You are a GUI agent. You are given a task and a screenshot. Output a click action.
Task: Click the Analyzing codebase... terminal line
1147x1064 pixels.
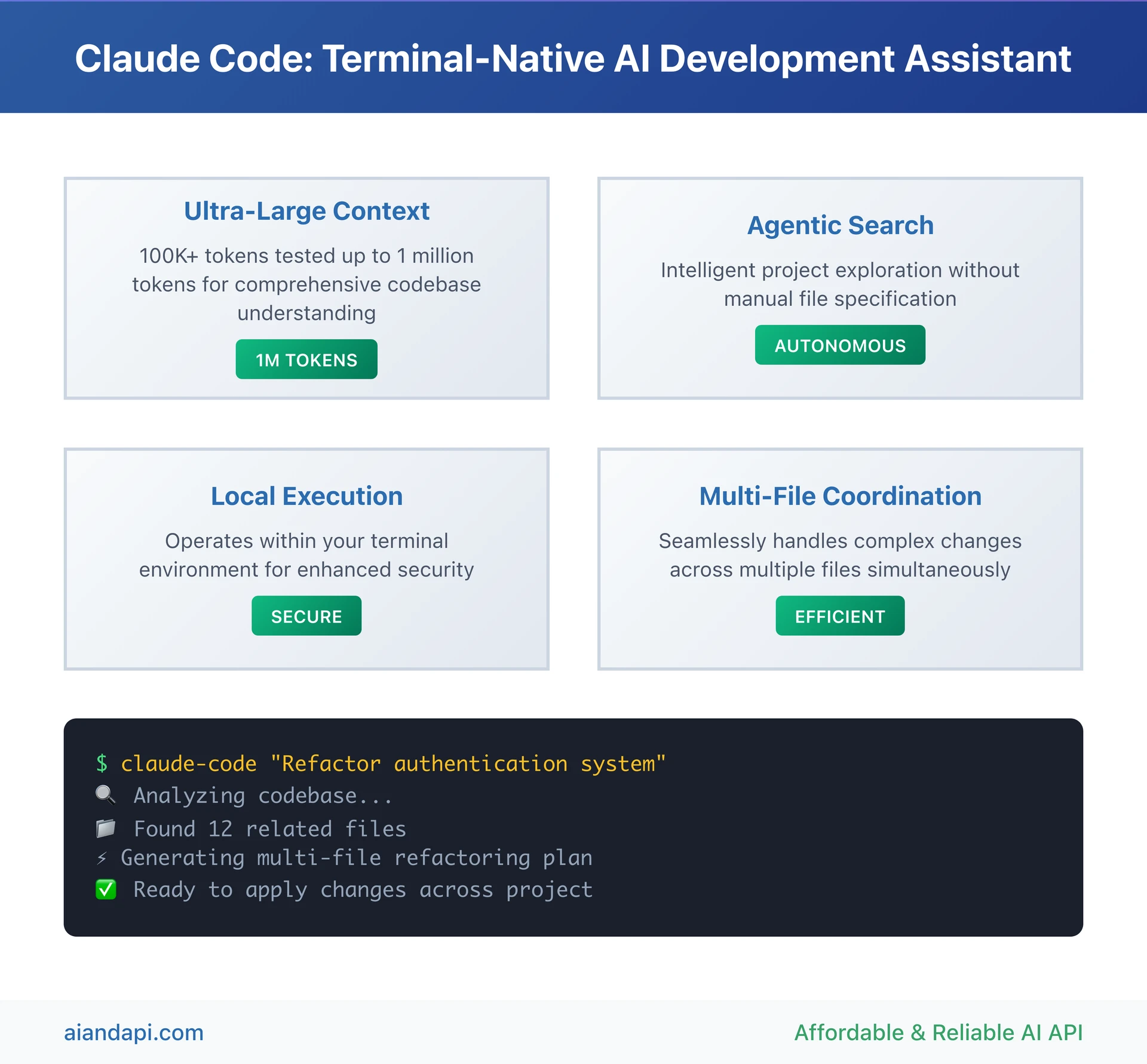pyautogui.click(x=263, y=796)
